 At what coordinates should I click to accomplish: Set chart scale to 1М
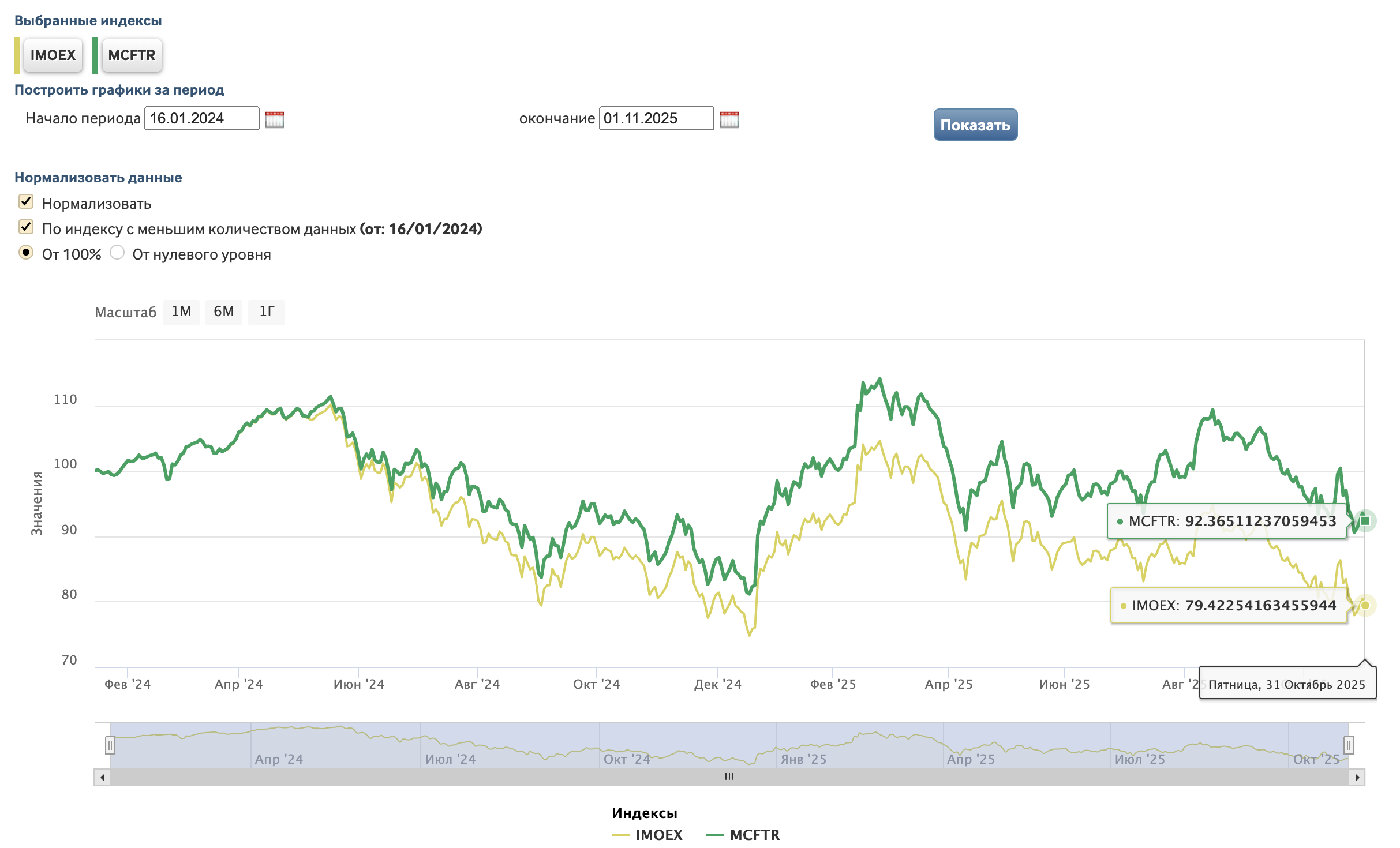181,312
